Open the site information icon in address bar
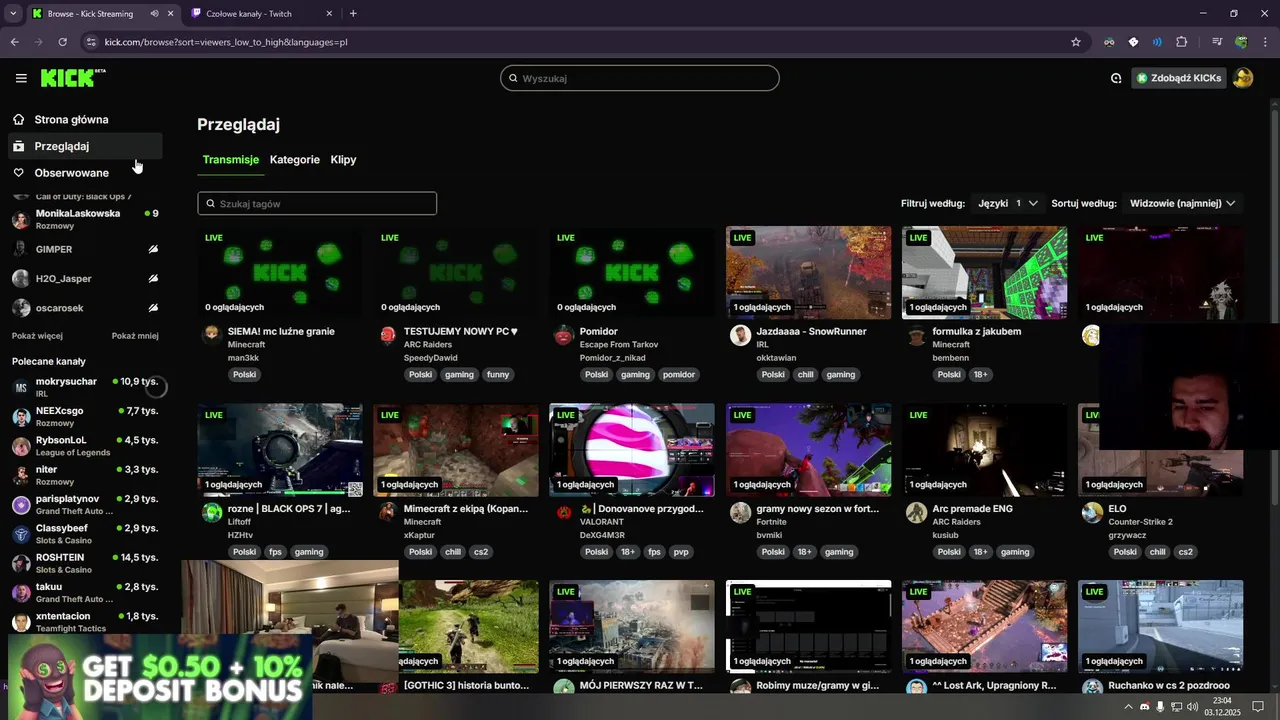This screenshot has width=1280, height=720. [x=91, y=42]
